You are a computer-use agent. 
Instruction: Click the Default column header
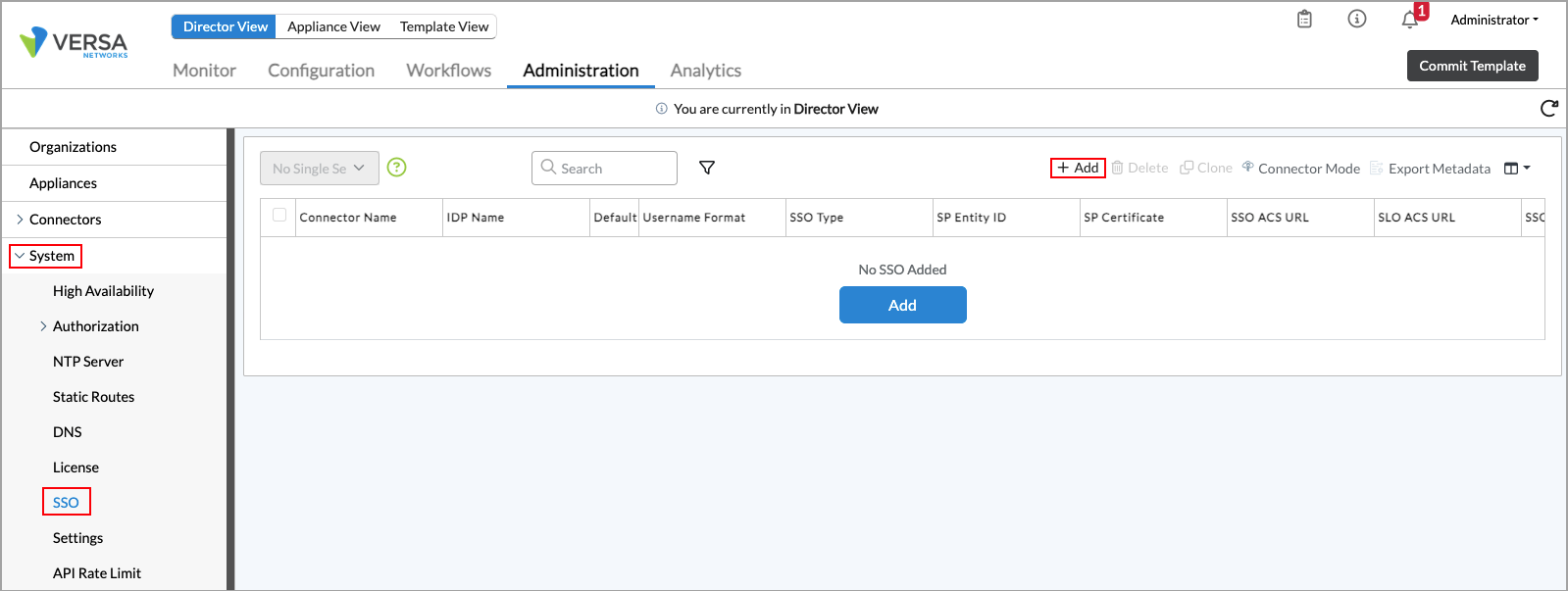615,218
